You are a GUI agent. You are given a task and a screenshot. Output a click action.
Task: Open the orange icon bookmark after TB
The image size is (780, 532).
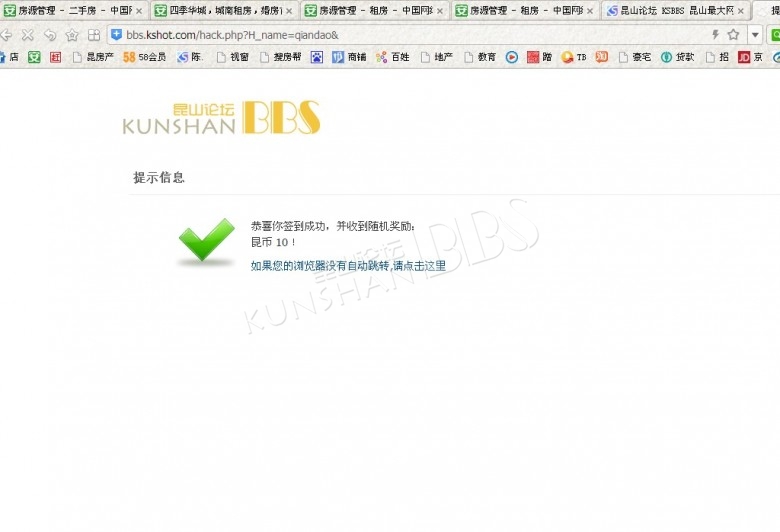click(602, 57)
